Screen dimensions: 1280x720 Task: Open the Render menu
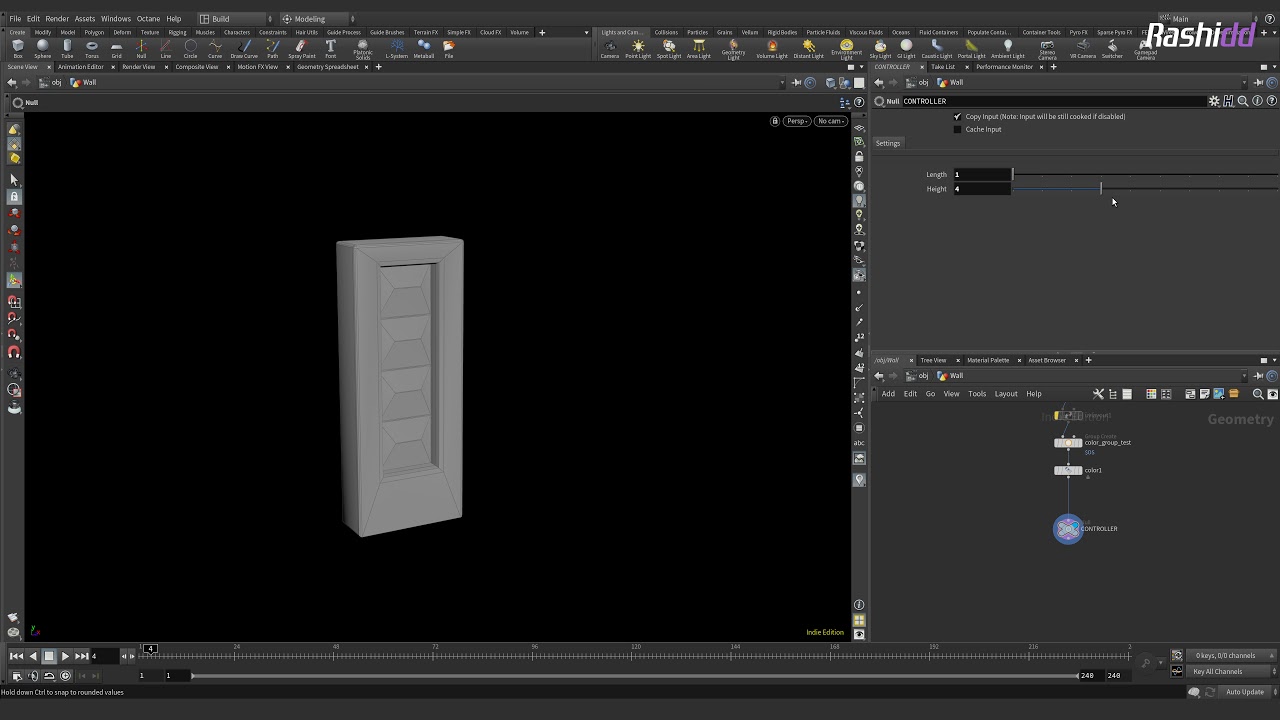(x=57, y=19)
